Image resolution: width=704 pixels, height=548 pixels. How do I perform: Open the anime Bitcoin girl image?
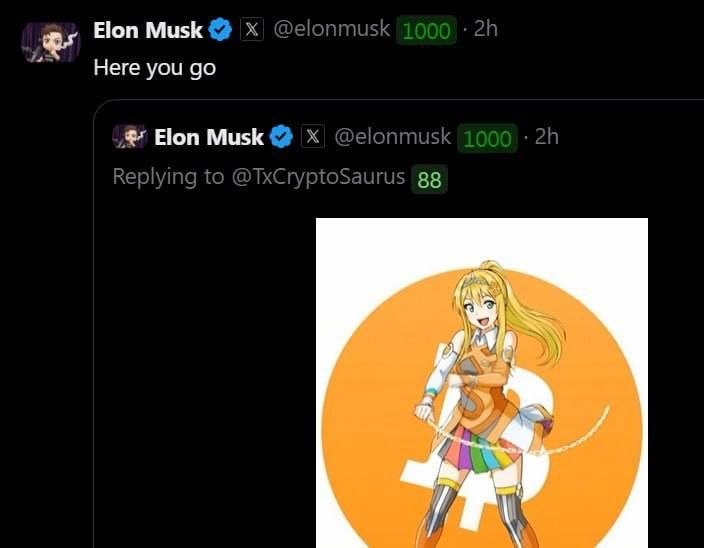482,385
